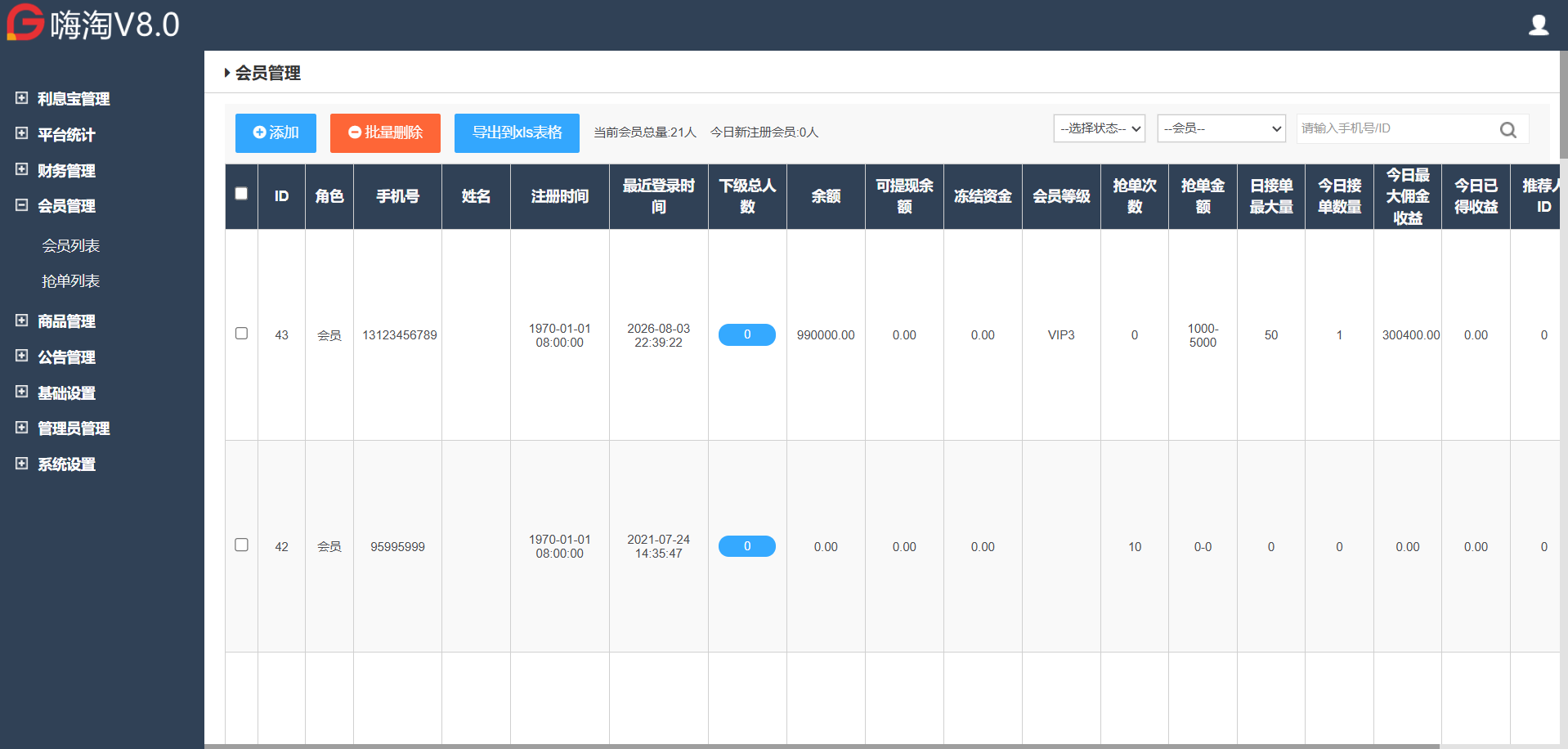
Task: Click the 抢单次数 column header
Action: [1135, 196]
